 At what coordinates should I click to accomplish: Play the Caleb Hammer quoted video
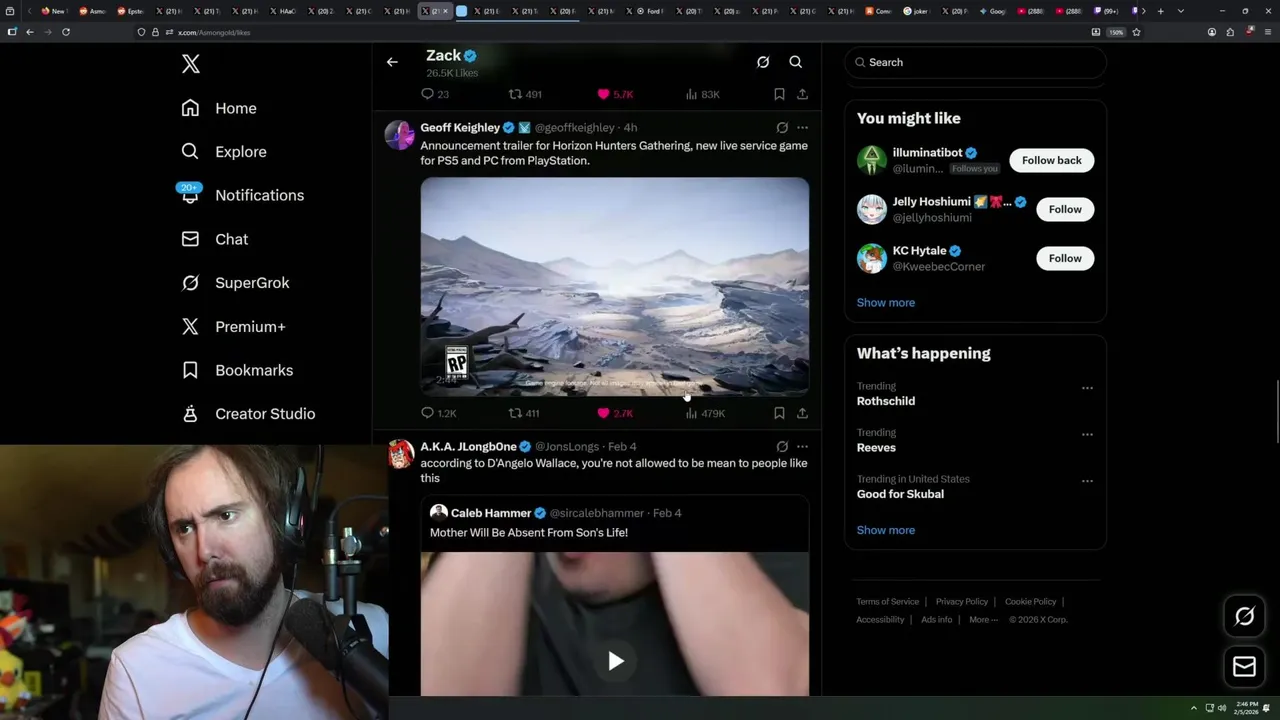click(615, 660)
